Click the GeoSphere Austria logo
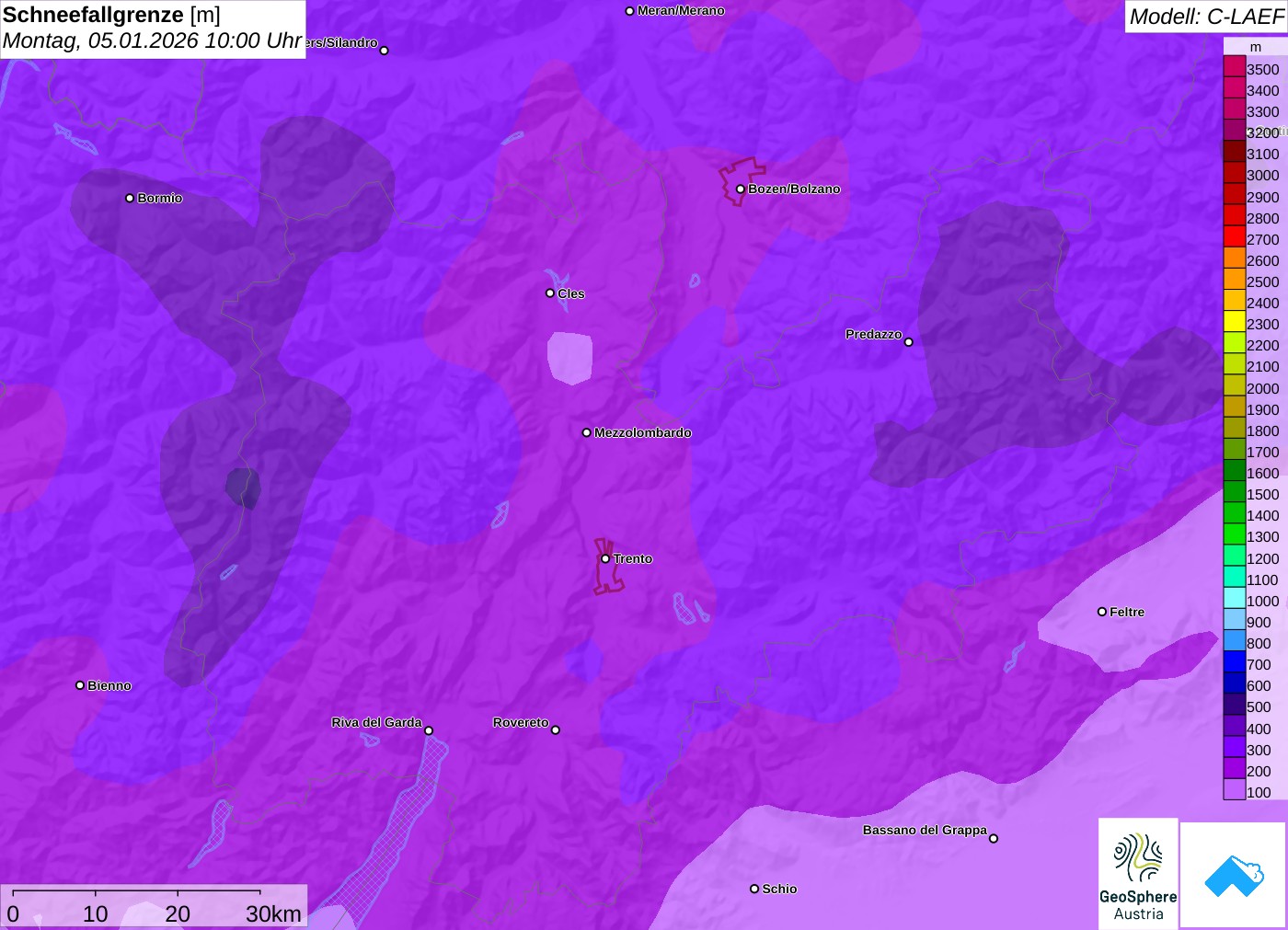The image size is (1288, 930). [x=1138, y=873]
